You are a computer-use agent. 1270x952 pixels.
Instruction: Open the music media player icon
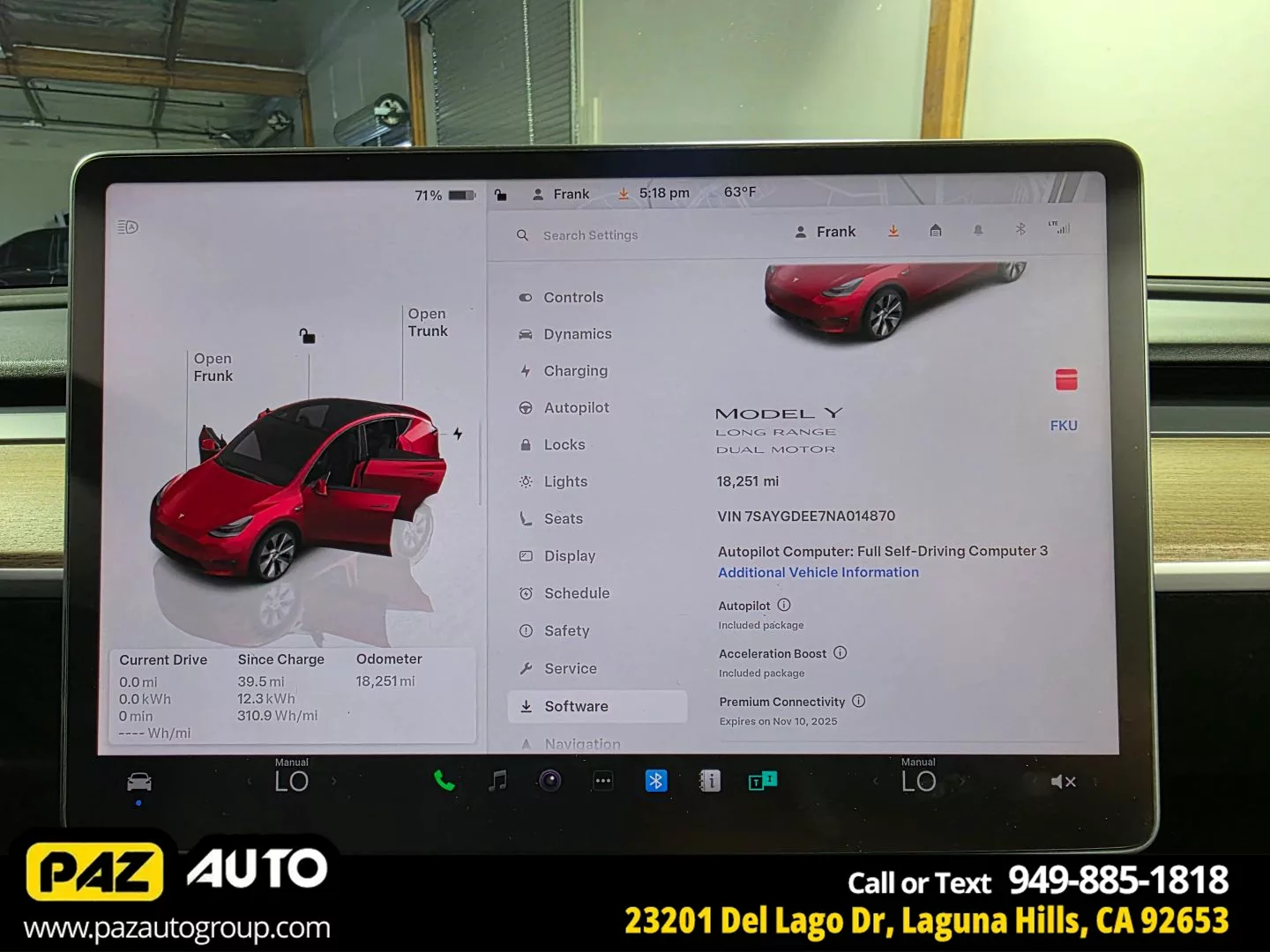498,781
